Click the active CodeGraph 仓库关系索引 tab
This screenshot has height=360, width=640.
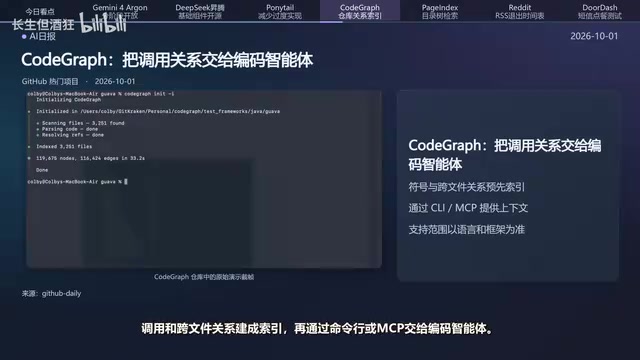tap(360, 11)
